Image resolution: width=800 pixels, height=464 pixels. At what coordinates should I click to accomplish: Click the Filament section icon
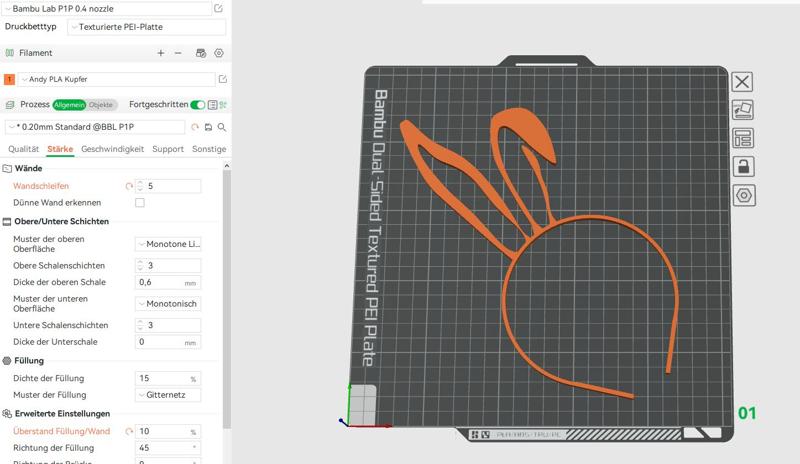point(9,53)
